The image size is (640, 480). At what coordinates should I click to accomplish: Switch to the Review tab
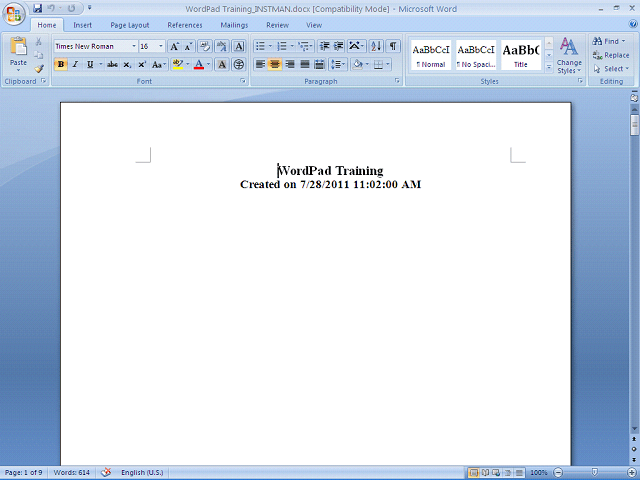click(278, 25)
